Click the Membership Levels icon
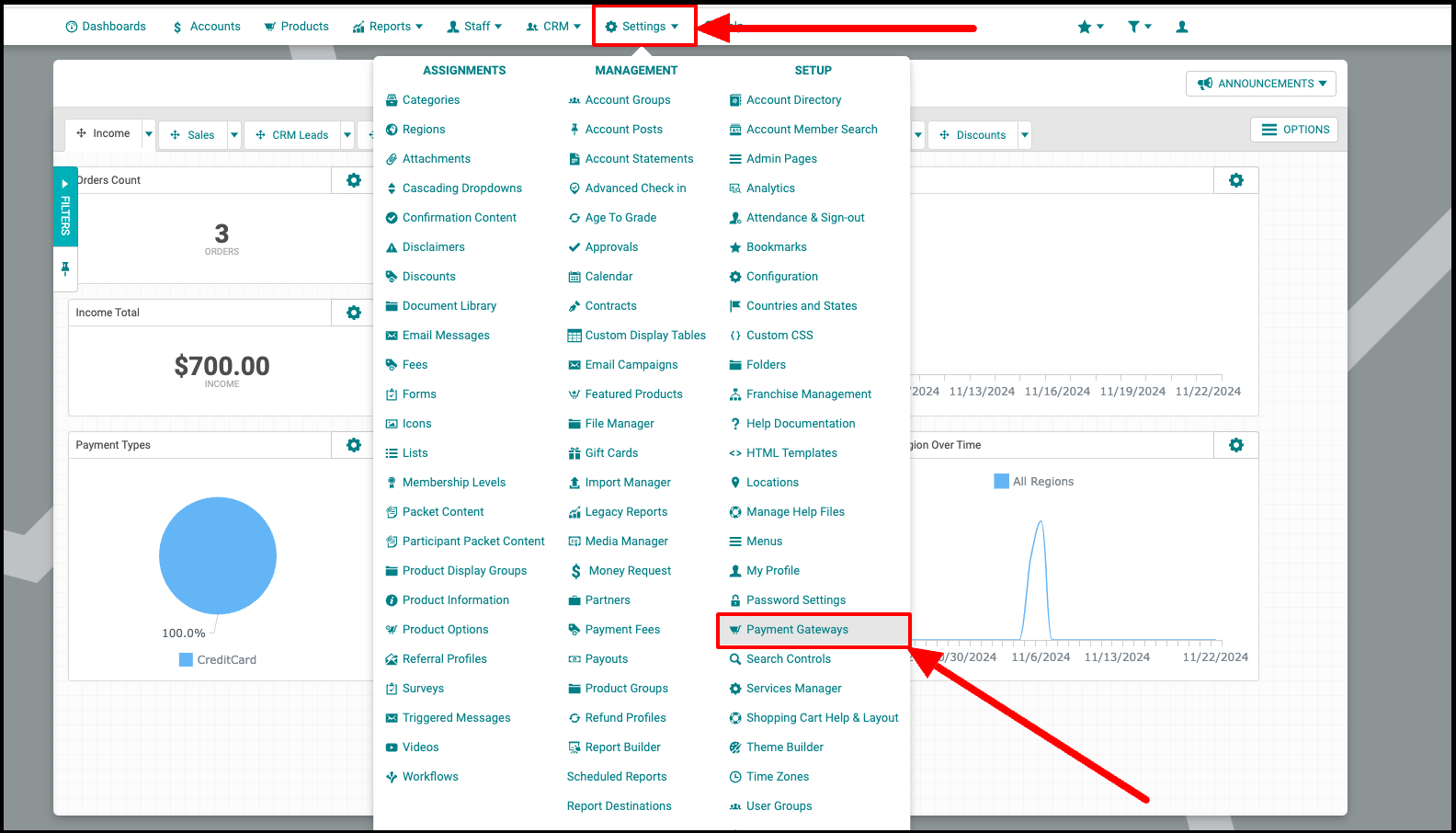 [392, 483]
